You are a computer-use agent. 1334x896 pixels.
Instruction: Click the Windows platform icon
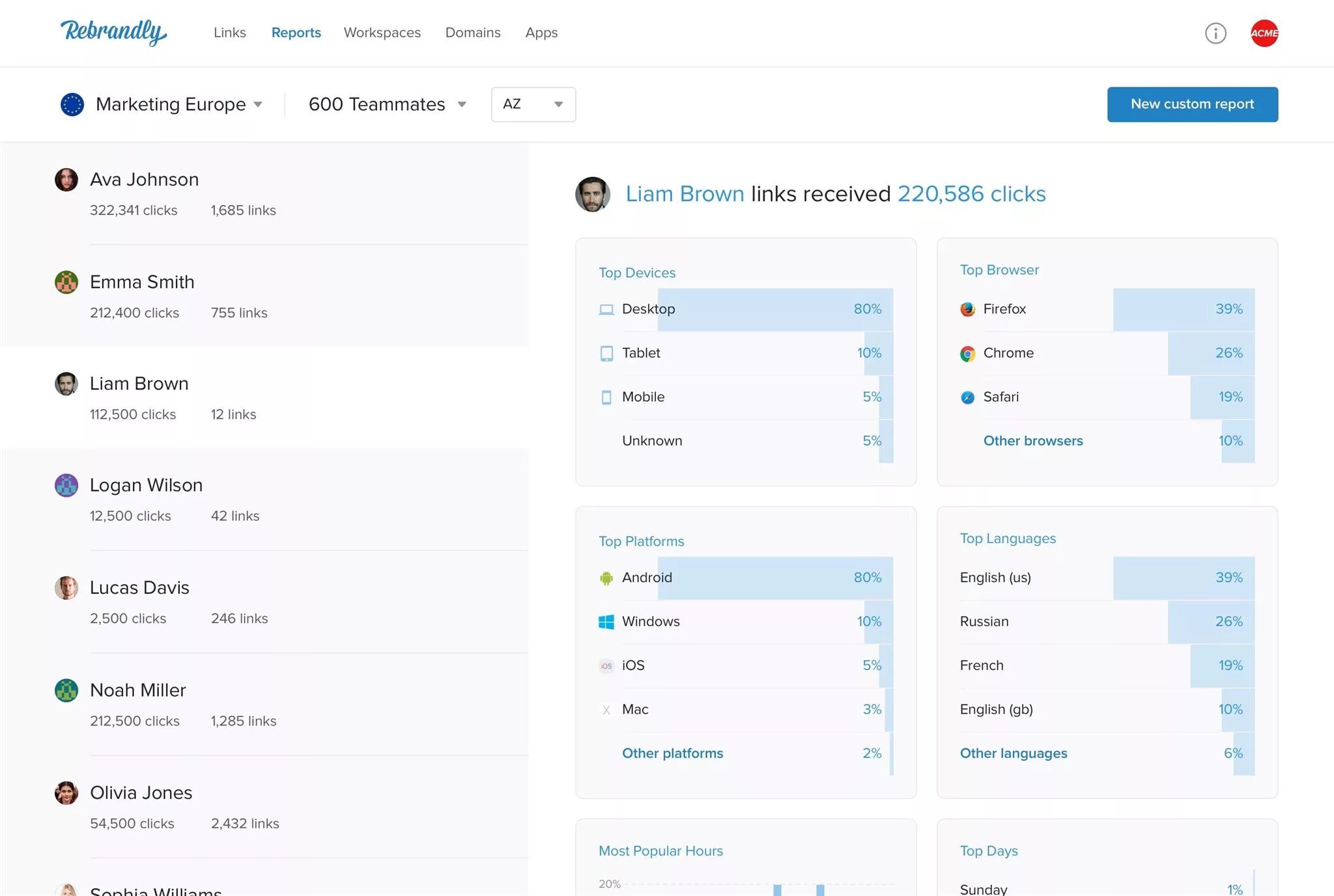tap(605, 621)
